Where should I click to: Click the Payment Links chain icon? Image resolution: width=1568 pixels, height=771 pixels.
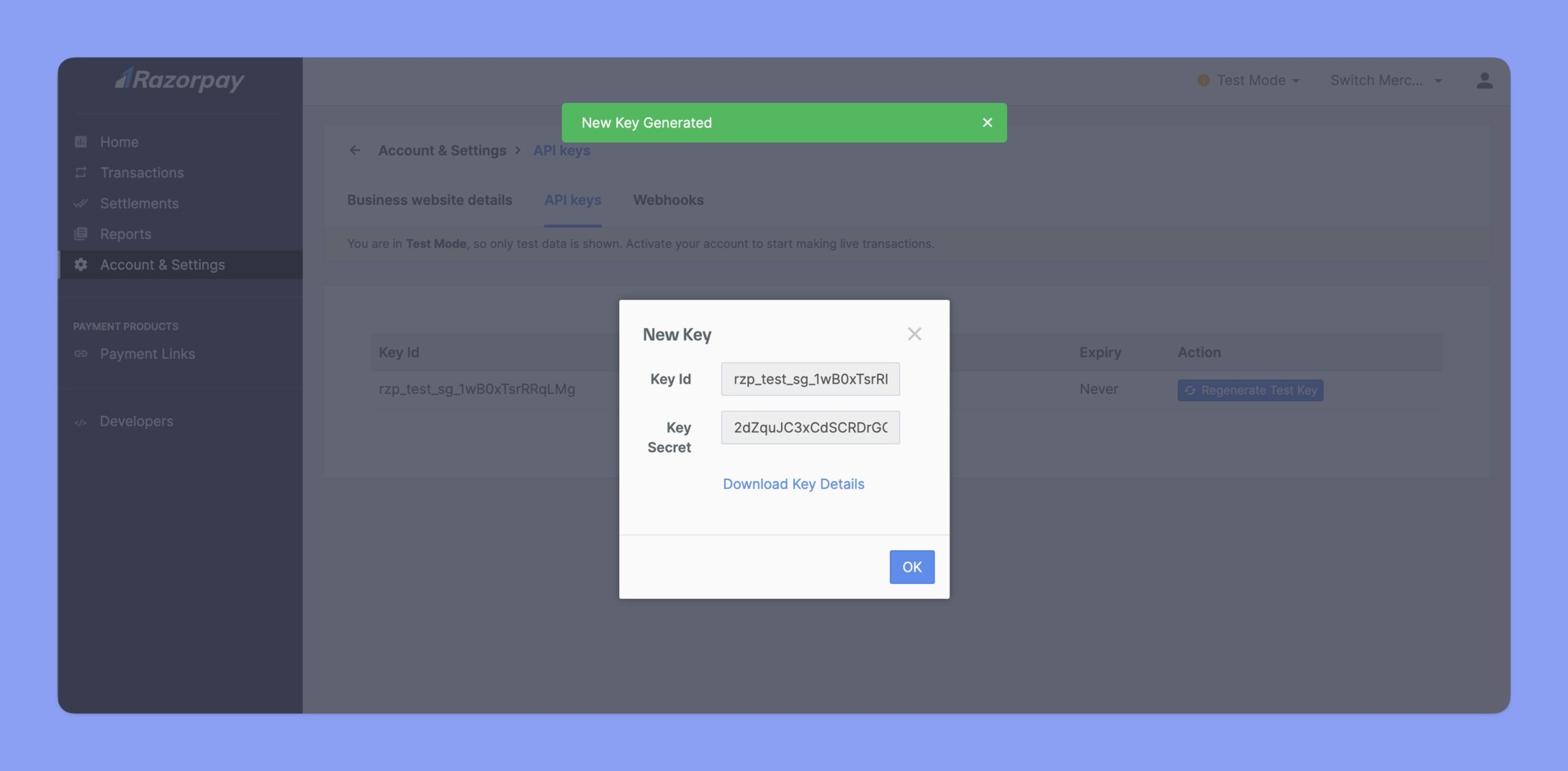click(x=80, y=353)
